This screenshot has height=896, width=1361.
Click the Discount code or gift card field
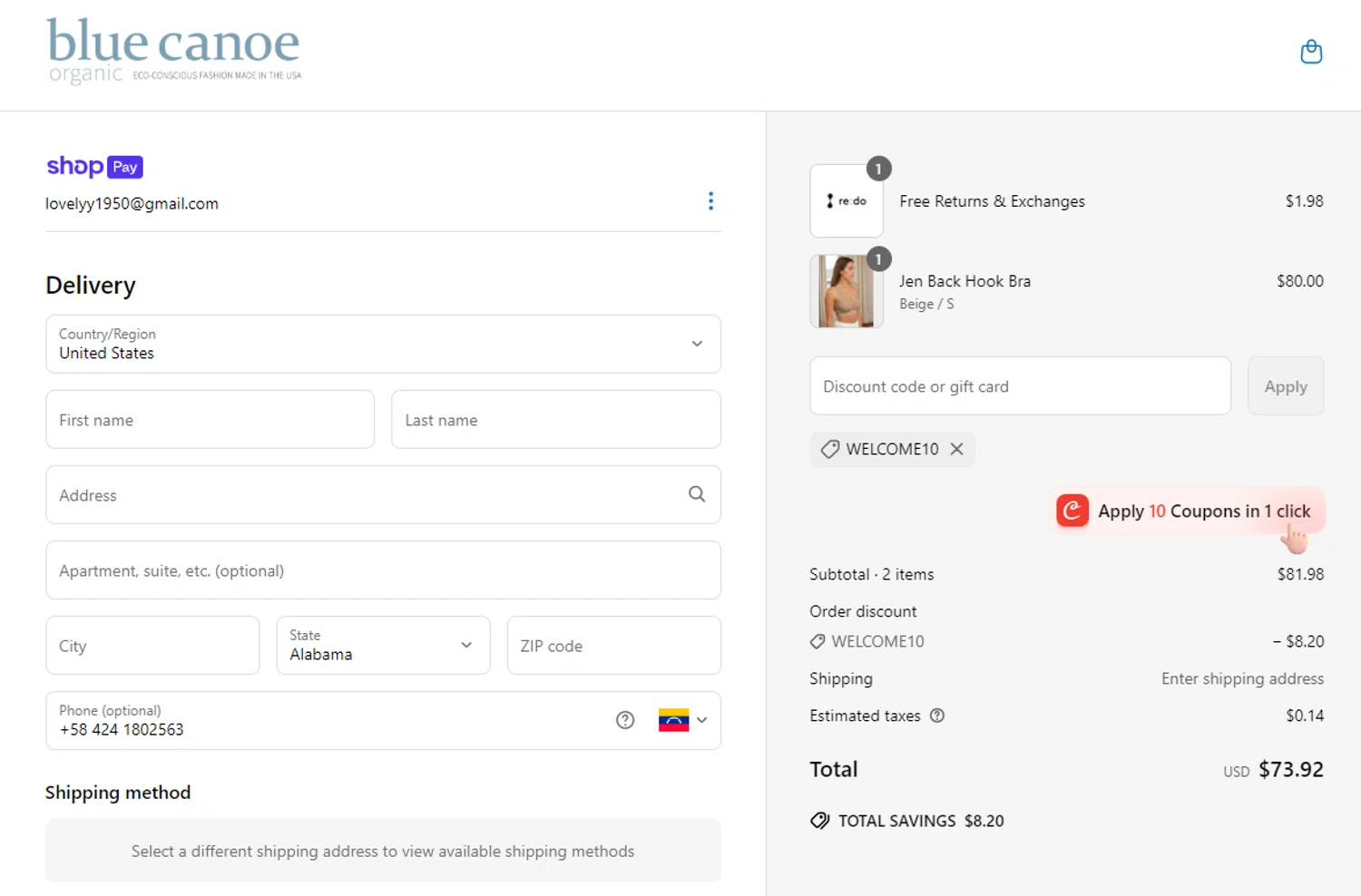pyautogui.click(x=1020, y=386)
